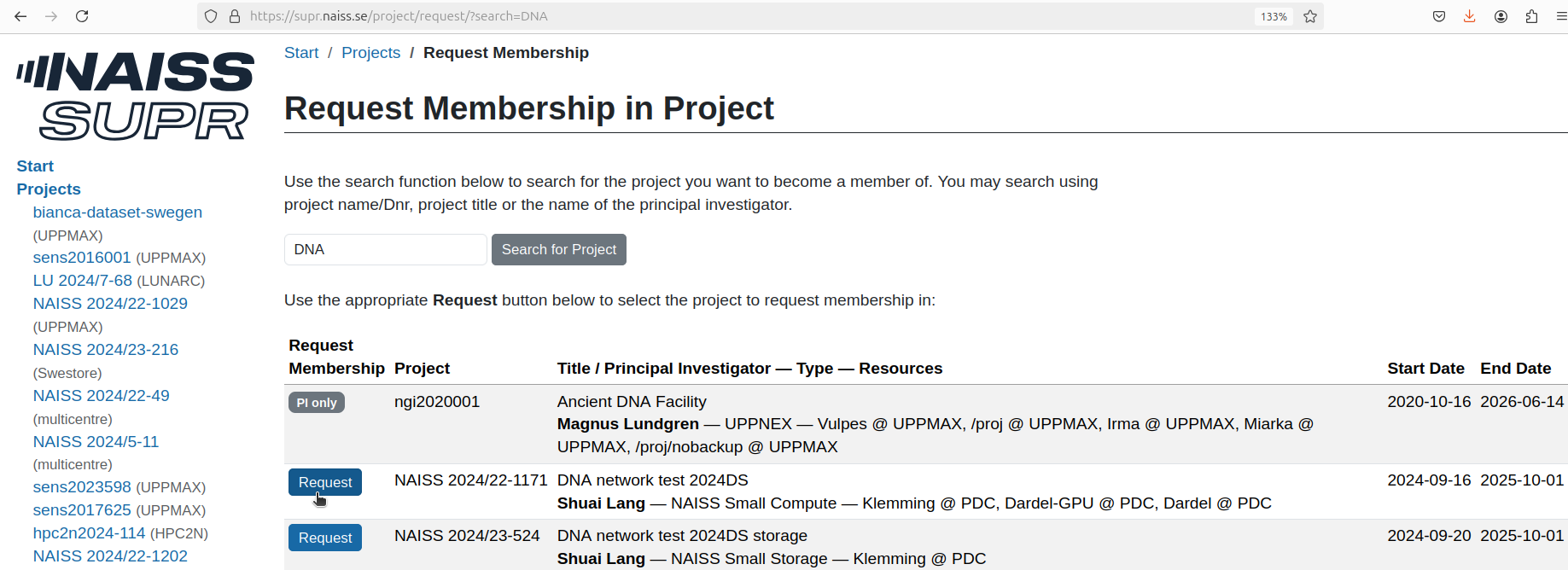The image size is (1568, 570).
Task: Bookmark this page with the star
Action: click(1310, 15)
